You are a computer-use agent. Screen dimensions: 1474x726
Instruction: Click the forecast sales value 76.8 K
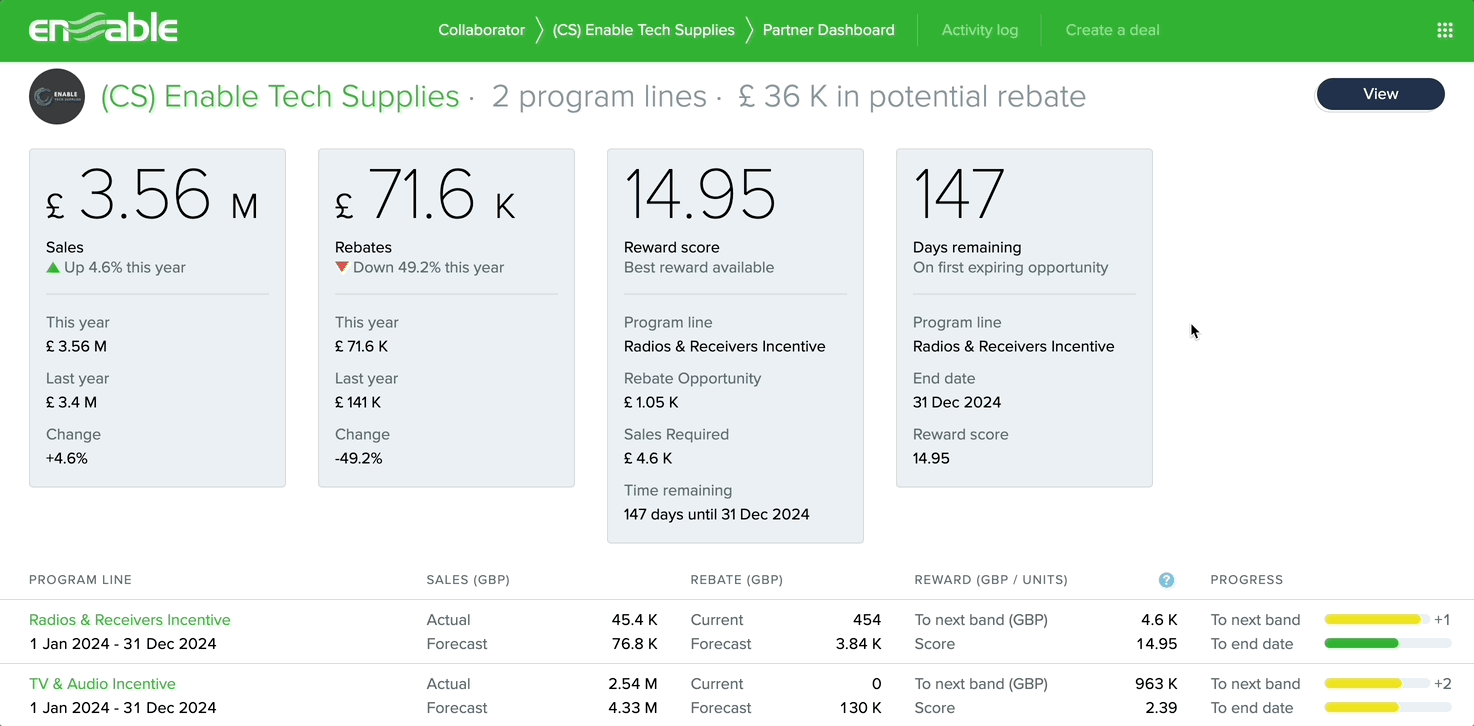point(634,644)
